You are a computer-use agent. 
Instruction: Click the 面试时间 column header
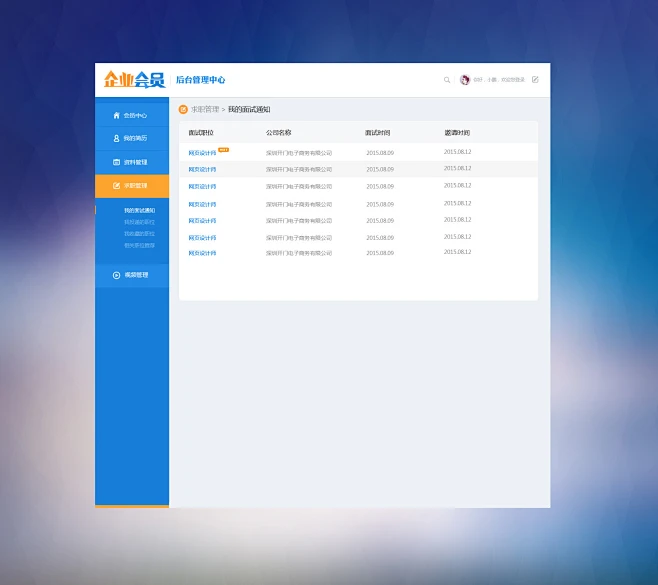[377, 132]
